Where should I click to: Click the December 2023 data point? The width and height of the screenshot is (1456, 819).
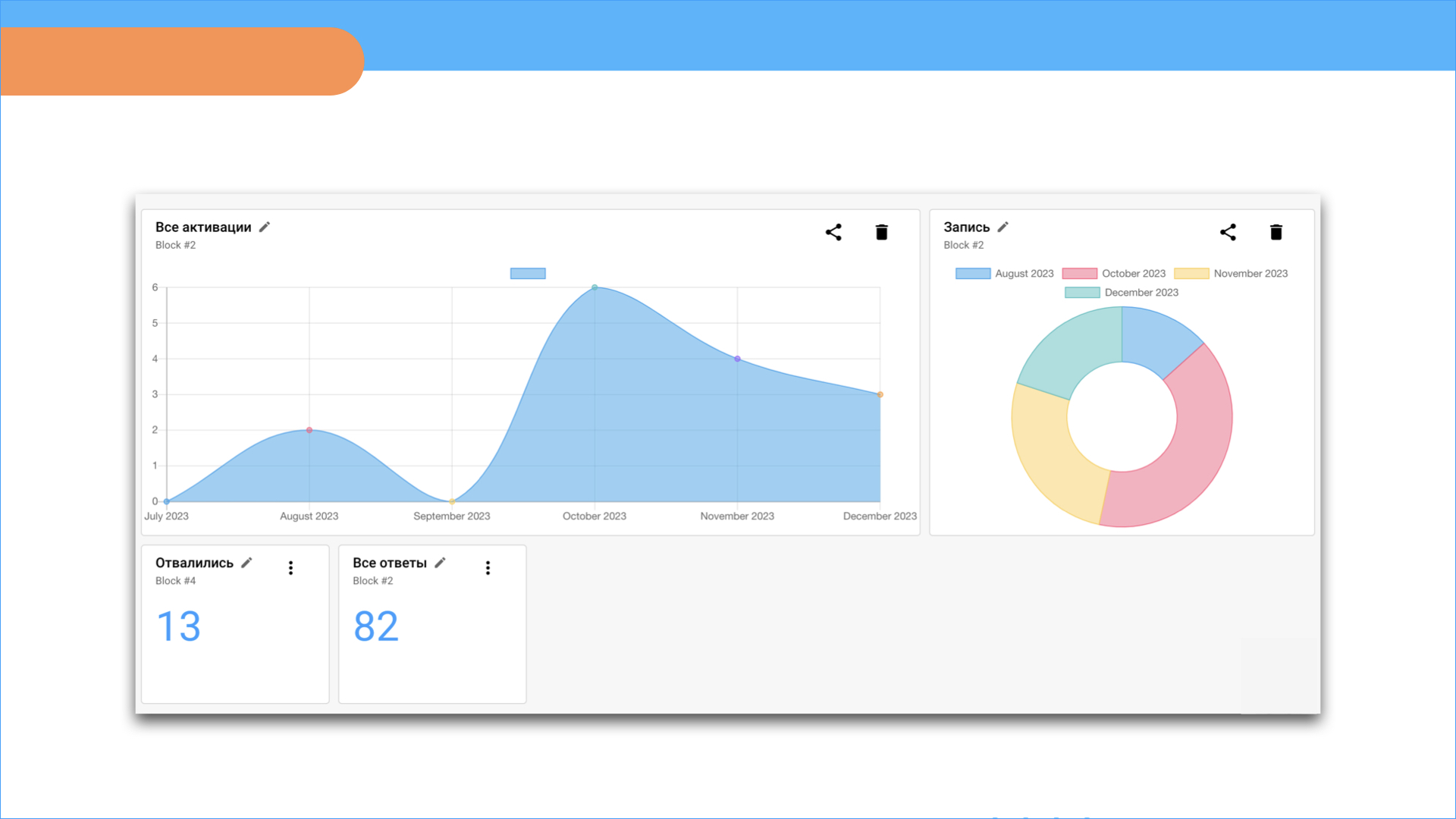coord(880,394)
